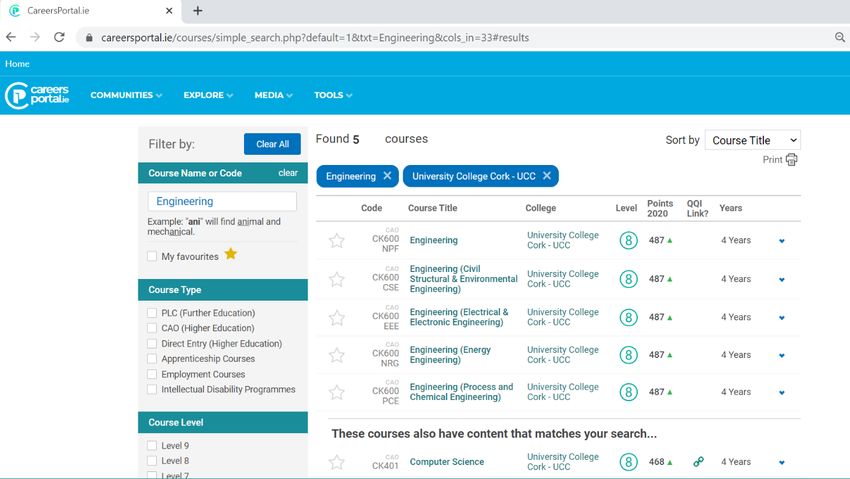Reload the current page
The image size is (850, 479).
pyautogui.click(x=59, y=37)
